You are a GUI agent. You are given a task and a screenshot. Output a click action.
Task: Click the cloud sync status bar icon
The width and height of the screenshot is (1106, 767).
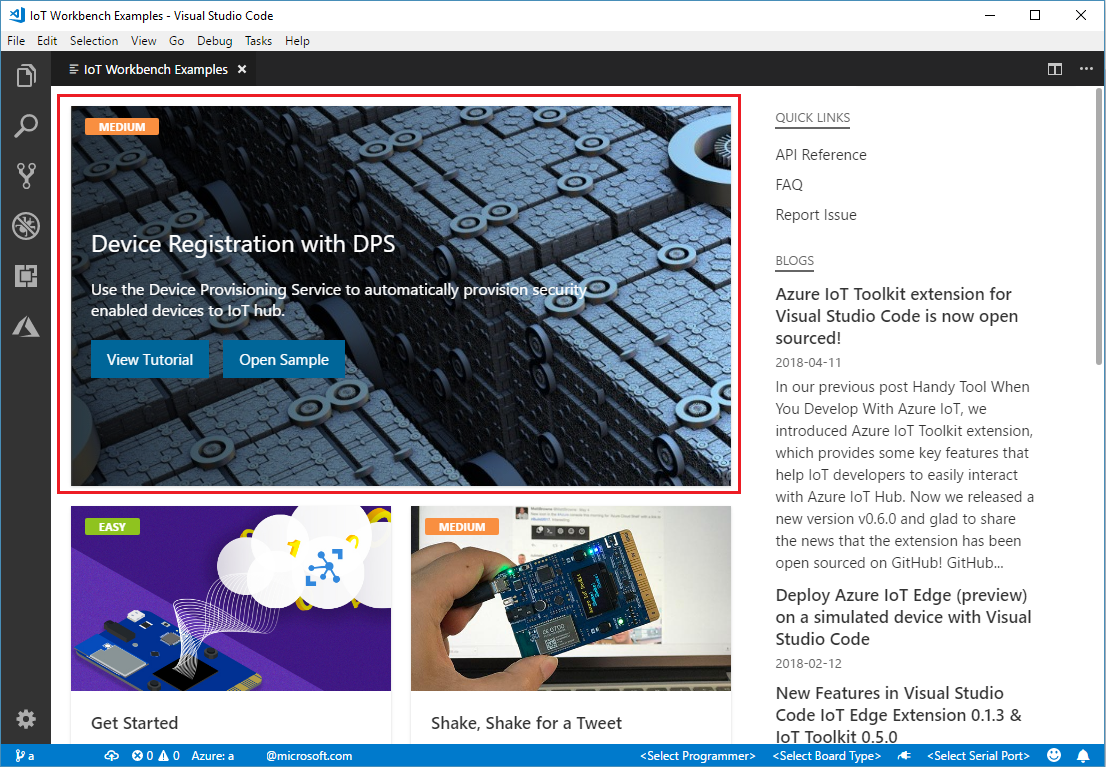tap(111, 756)
